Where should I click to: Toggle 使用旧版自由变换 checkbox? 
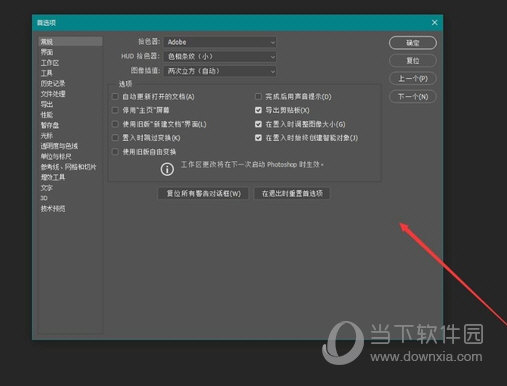click(115, 152)
